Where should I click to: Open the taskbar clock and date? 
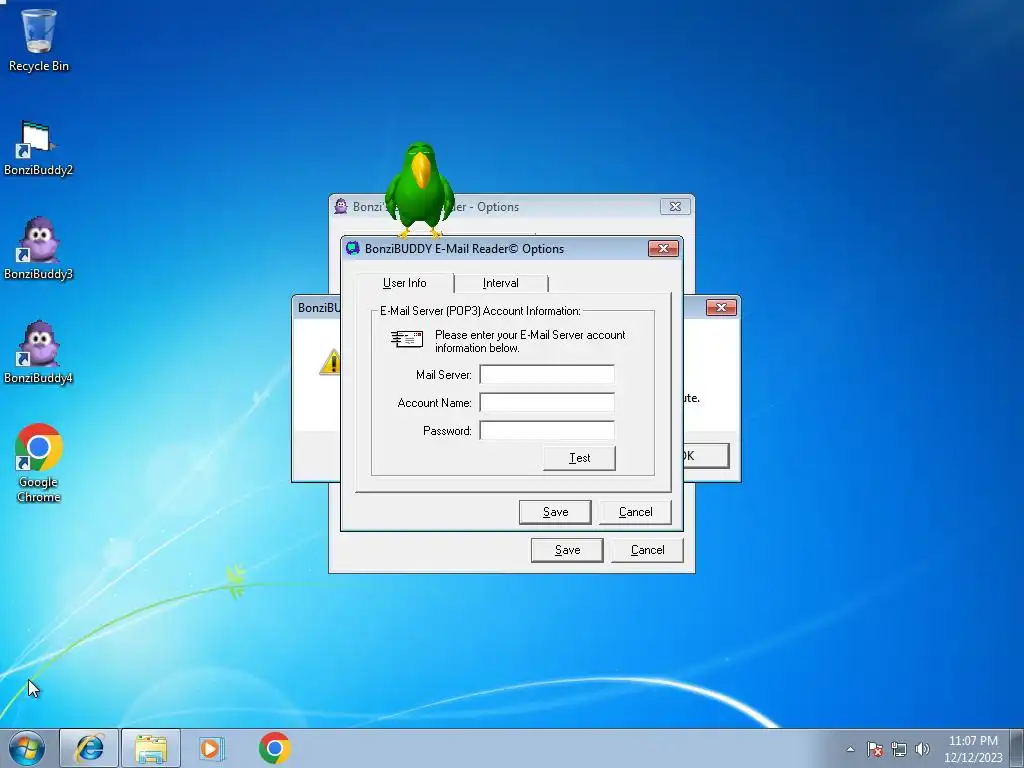(973, 749)
